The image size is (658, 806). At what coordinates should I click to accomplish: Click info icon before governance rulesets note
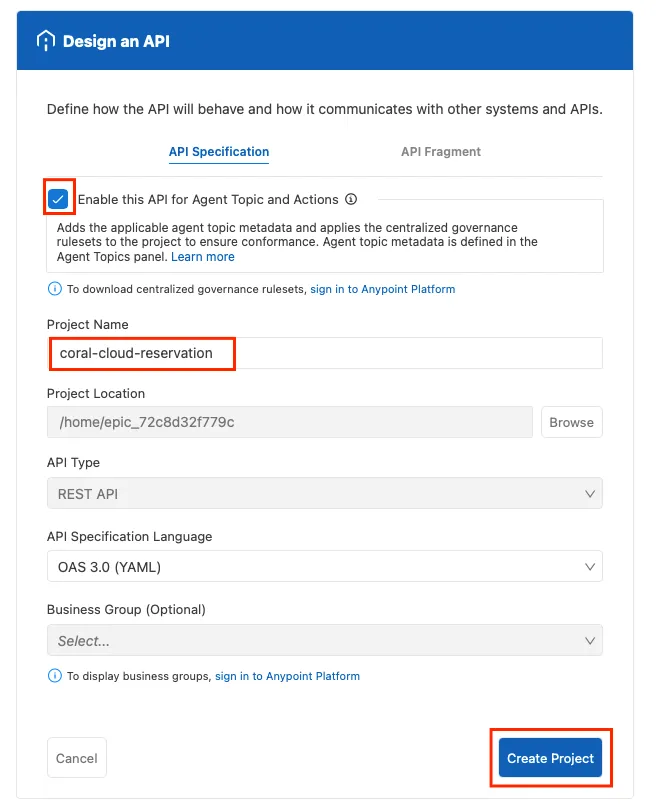point(55,289)
